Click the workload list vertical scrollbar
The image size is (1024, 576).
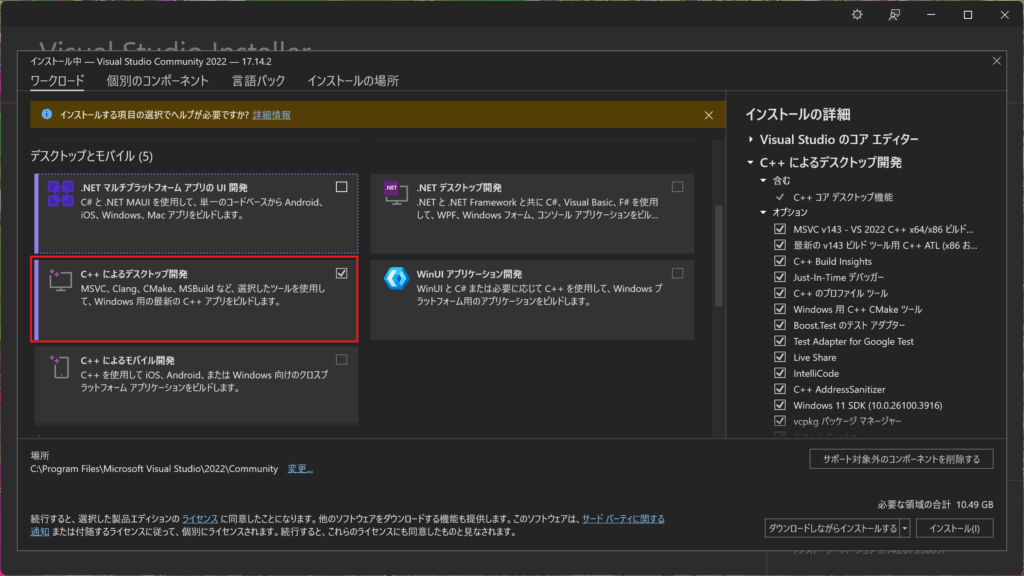[x=718, y=256]
